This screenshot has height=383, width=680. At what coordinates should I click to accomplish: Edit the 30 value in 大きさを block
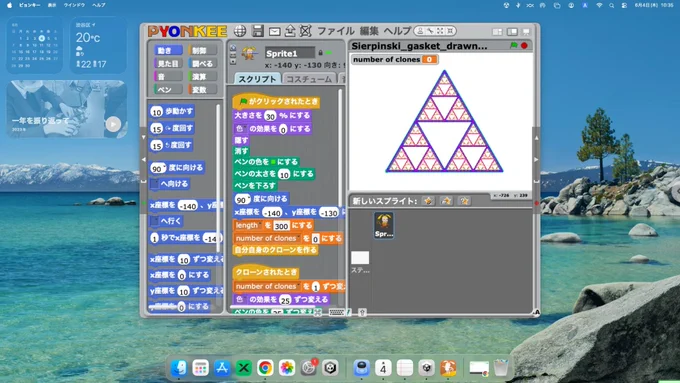pos(270,116)
